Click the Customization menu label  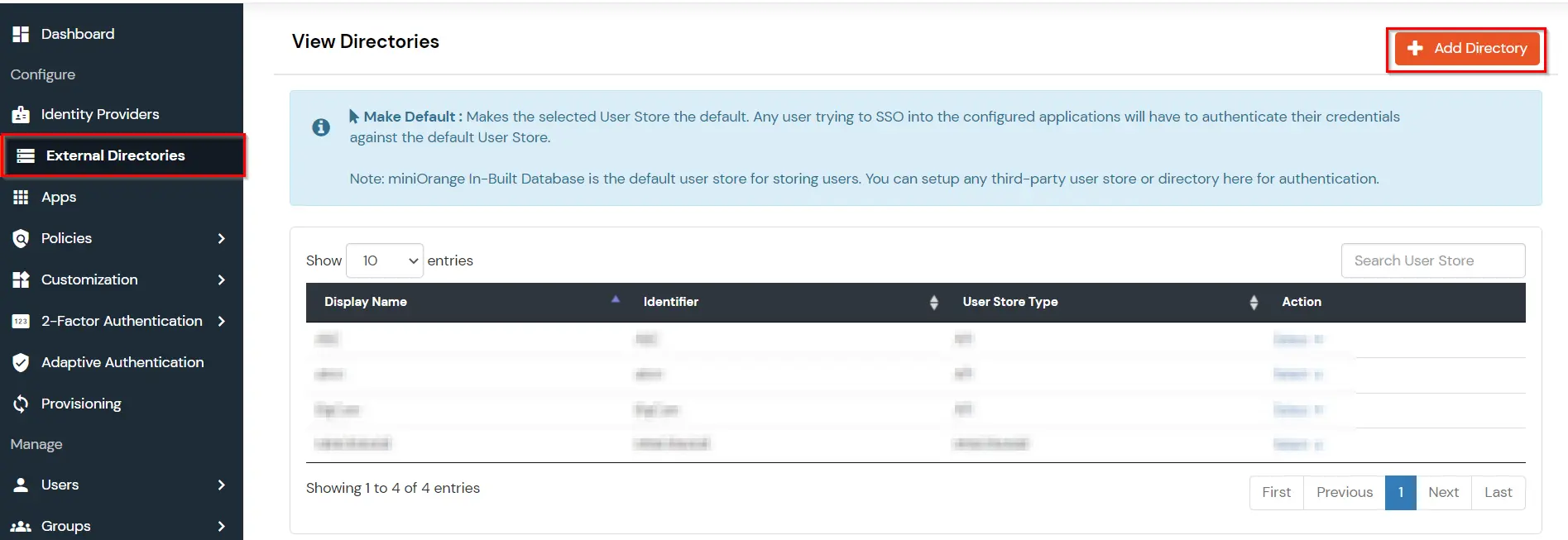click(89, 280)
